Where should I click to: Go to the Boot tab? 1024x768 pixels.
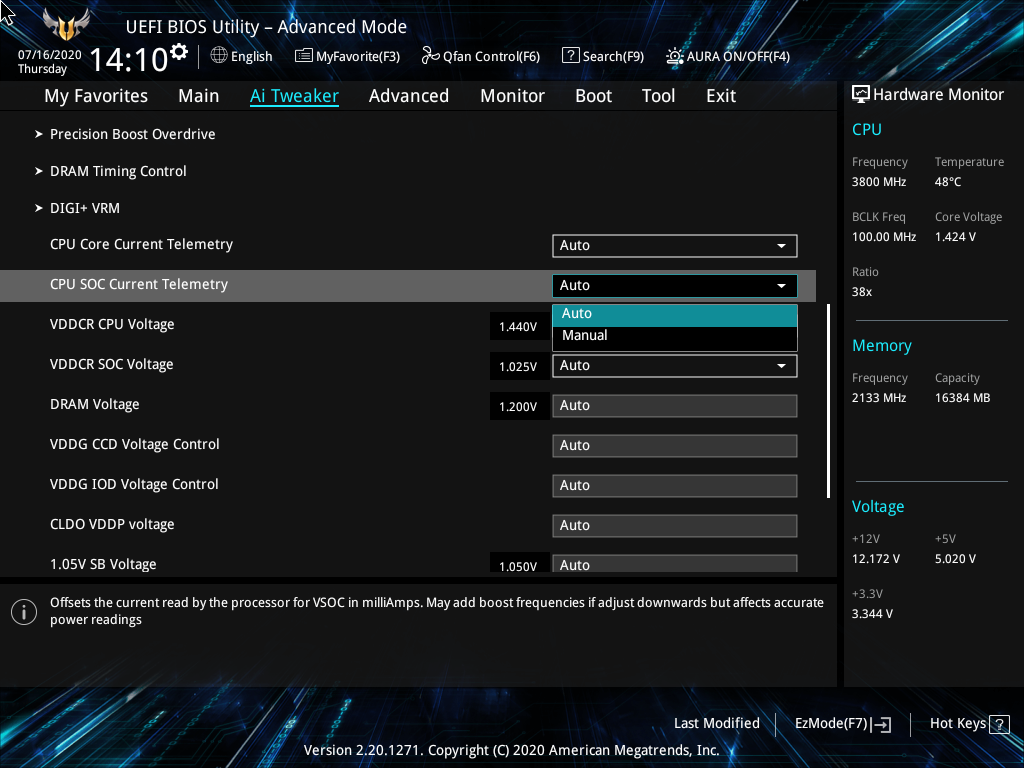(593, 96)
